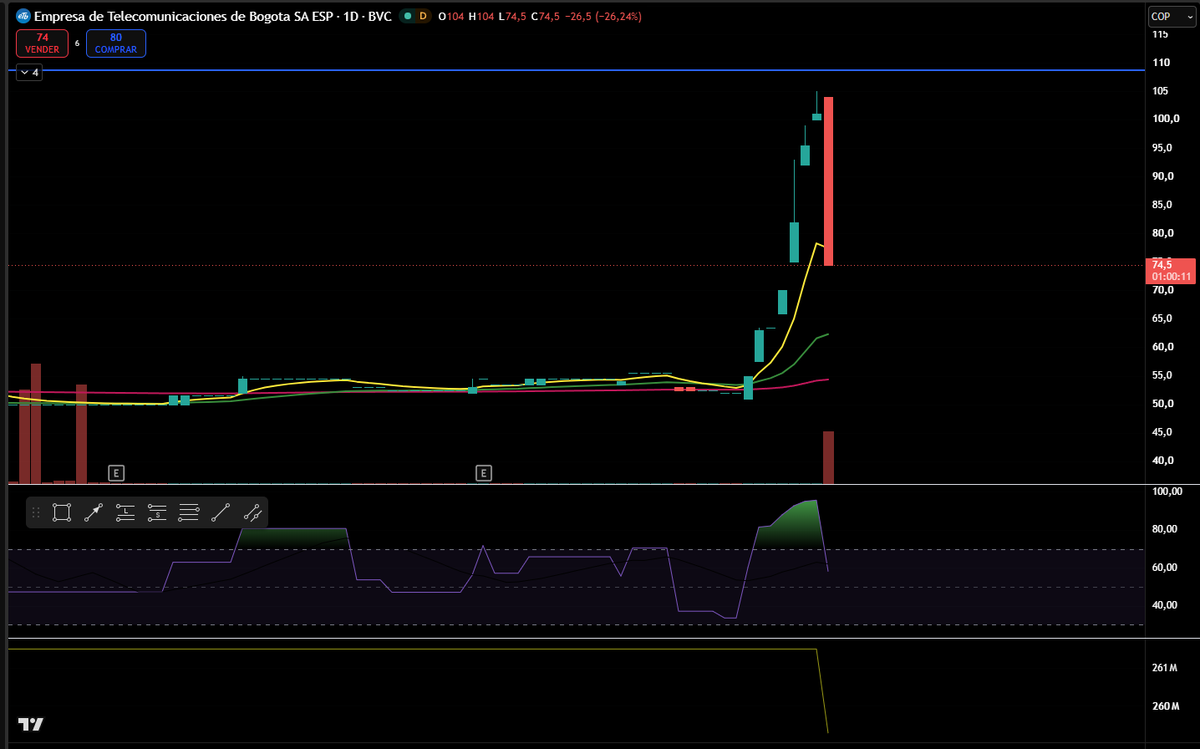Click the 74,5 current price label
1200x749 pixels.
(x=1171, y=270)
